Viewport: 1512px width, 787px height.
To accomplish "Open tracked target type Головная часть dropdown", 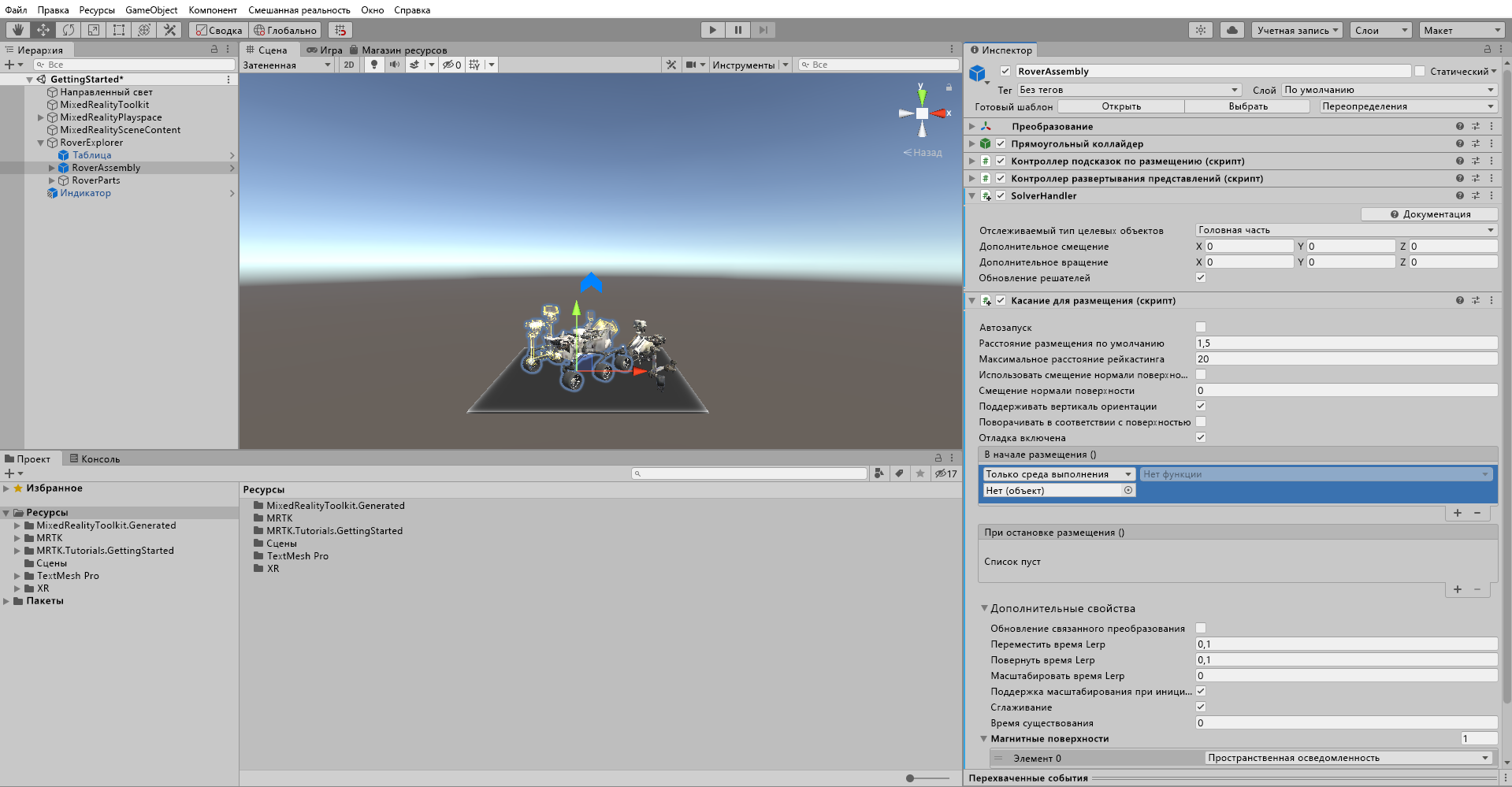I will point(1347,230).
